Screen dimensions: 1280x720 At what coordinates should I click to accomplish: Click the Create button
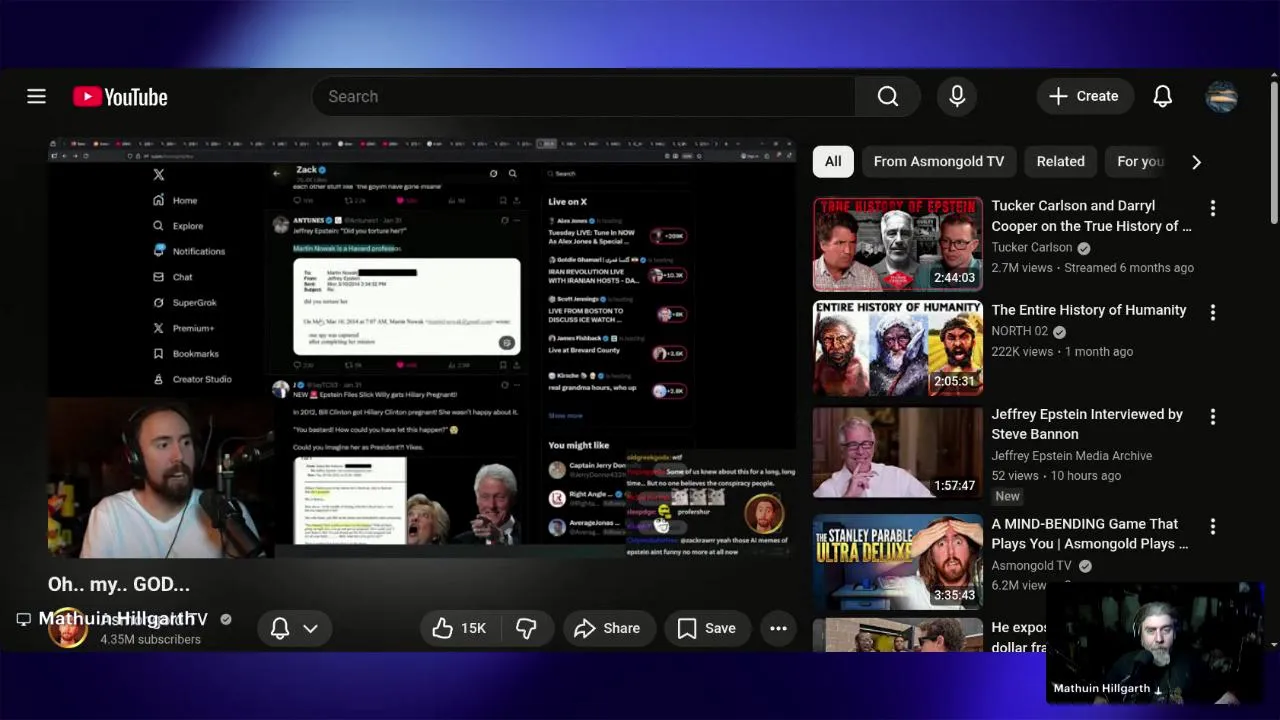tap(1085, 96)
